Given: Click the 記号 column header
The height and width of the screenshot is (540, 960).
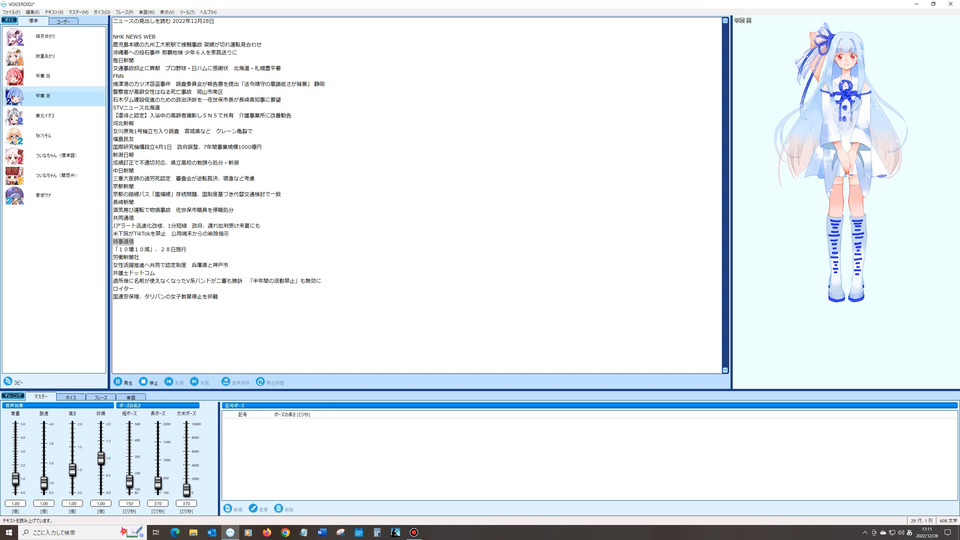Looking at the screenshot, I should [x=242, y=414].
